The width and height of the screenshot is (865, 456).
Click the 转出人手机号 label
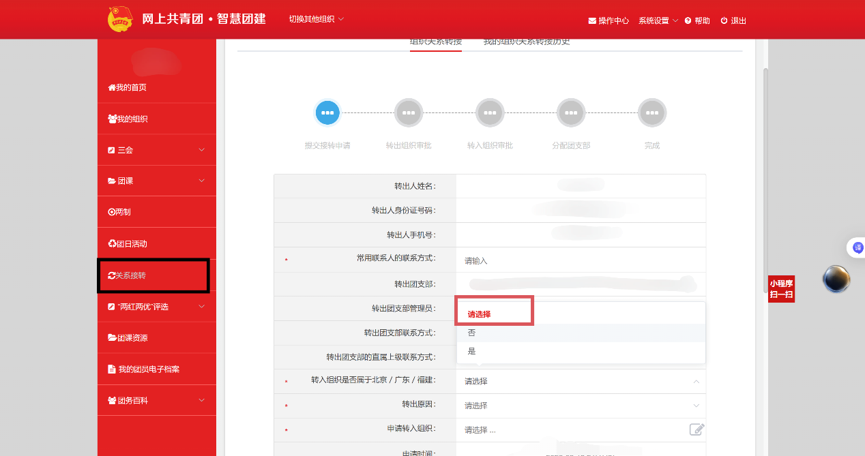point(412,235)
